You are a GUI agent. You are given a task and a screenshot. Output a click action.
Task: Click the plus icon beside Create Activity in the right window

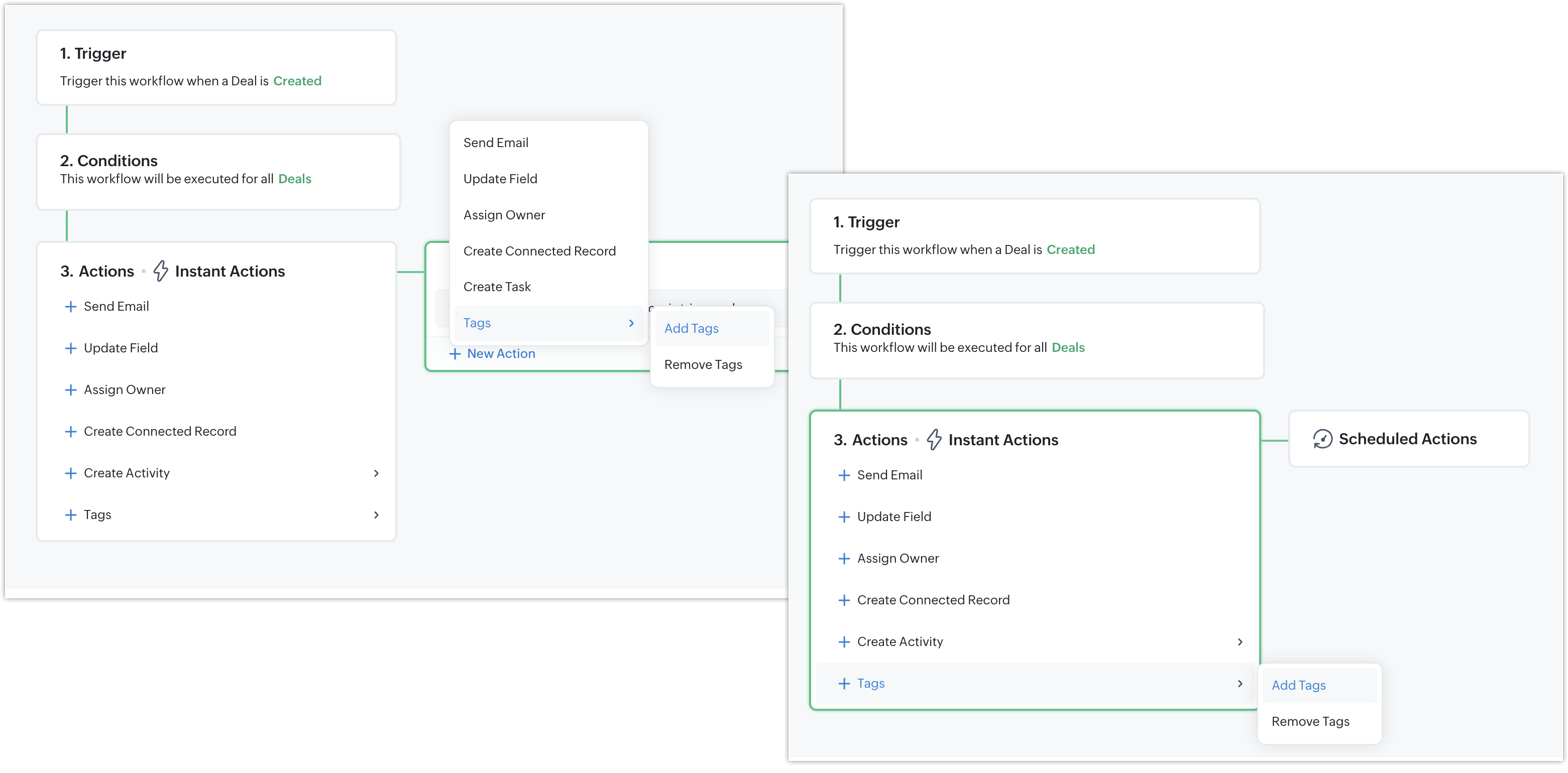(x=844, y=641)
